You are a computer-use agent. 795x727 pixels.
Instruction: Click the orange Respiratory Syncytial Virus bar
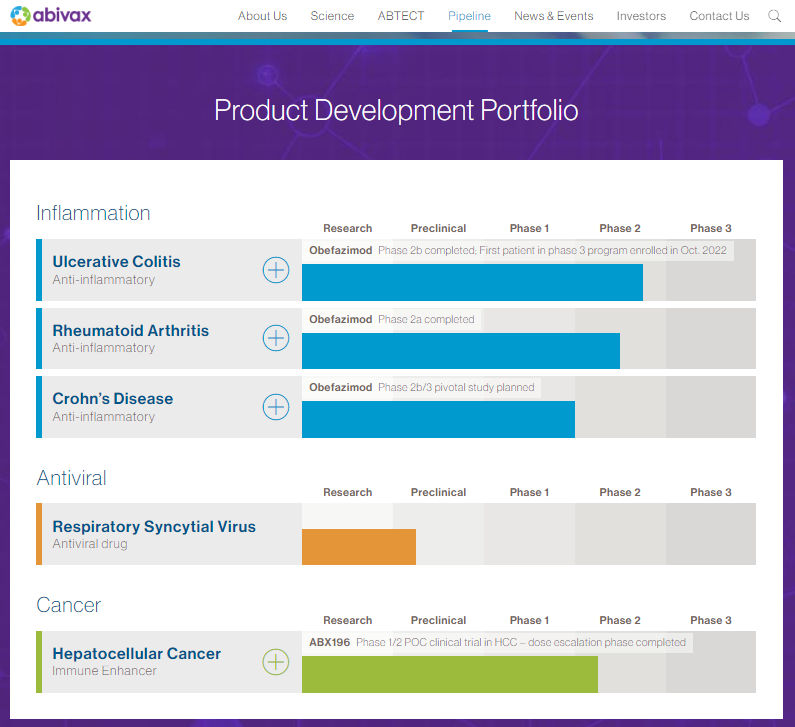[x=359, y=547]
